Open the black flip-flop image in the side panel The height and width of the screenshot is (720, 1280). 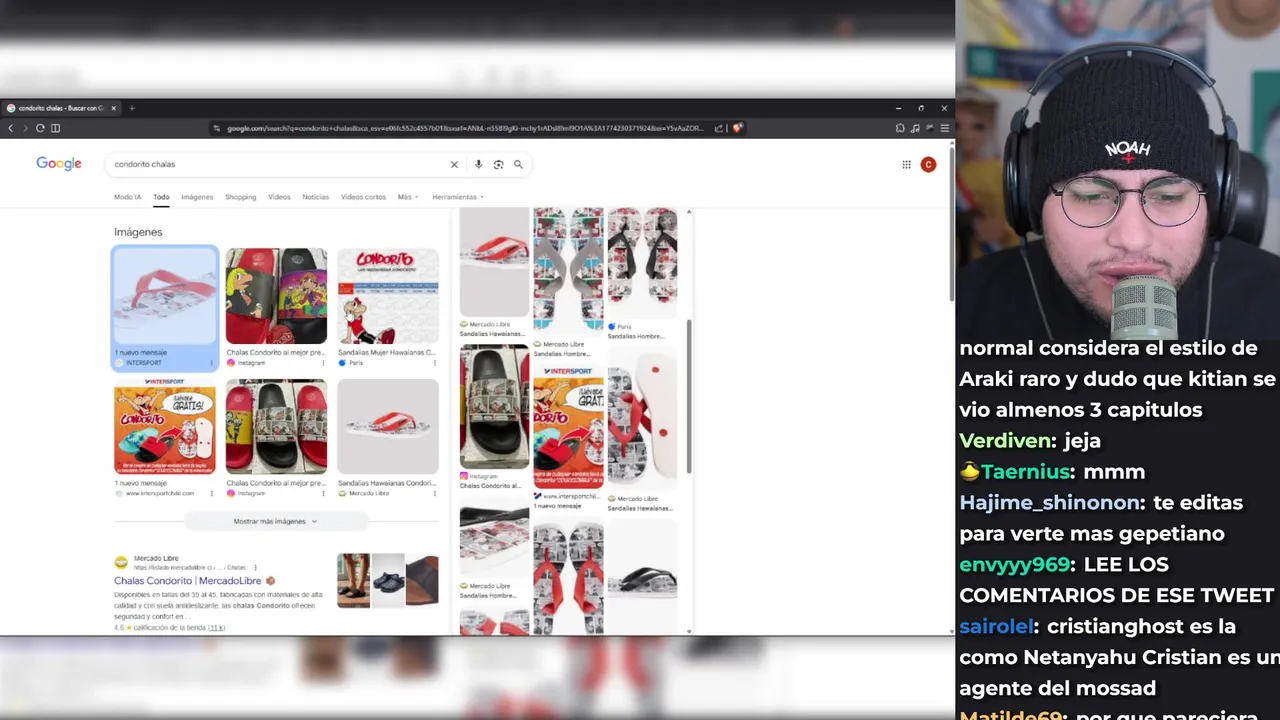click(x=642, y=579)
